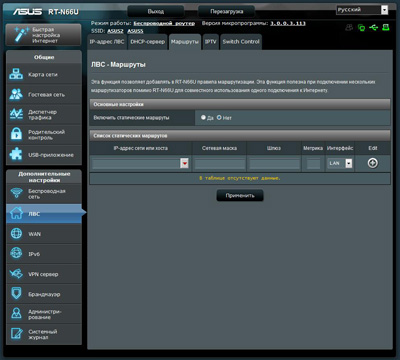Open the Русский language dropdown
Image resolution: width=400 pixels, height=360 pixels.
(x=362, y=10)
